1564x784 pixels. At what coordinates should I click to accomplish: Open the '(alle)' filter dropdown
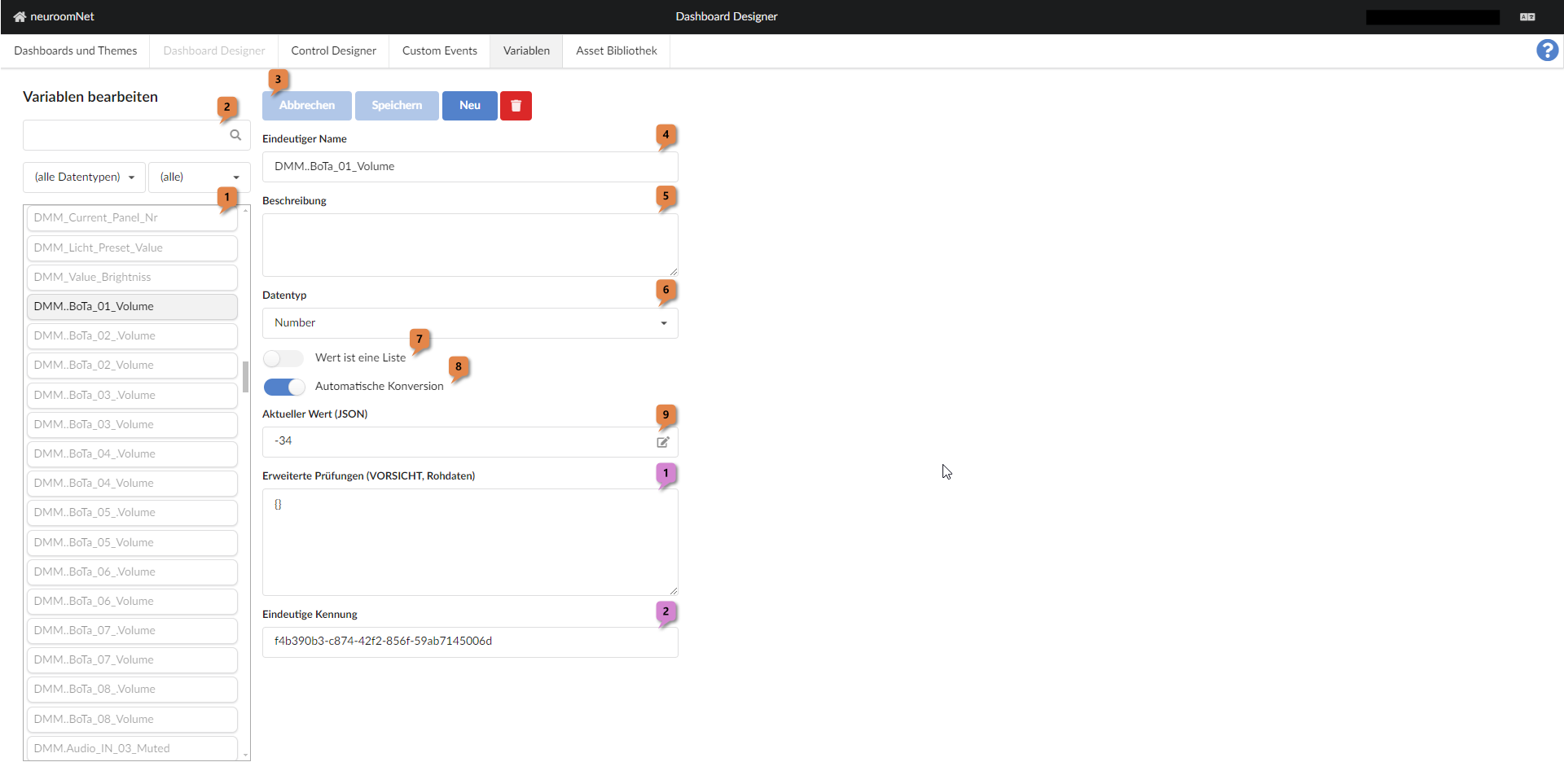[x=199, y=177]
